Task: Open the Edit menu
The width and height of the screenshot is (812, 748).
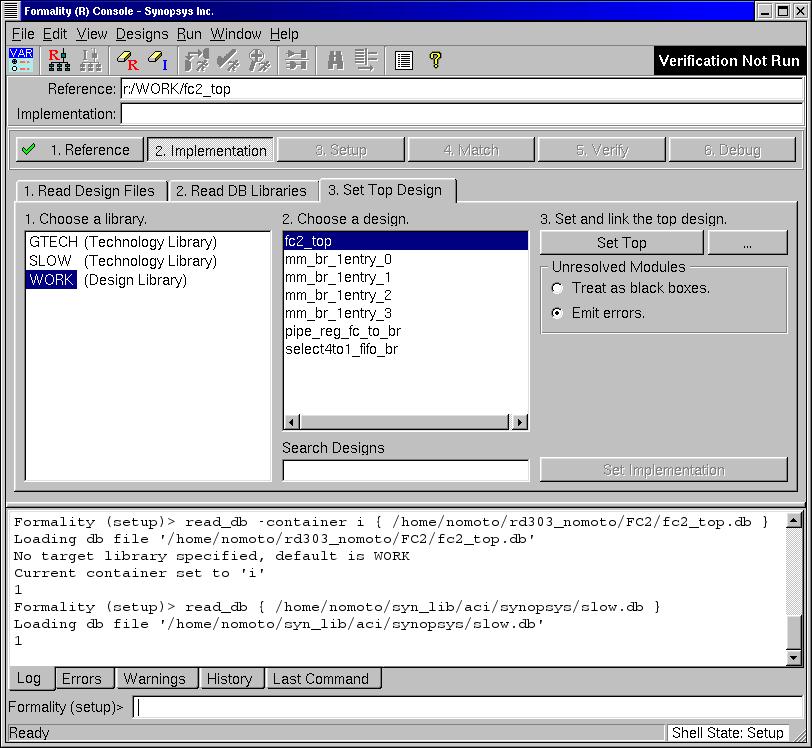Action: point(55,34)
